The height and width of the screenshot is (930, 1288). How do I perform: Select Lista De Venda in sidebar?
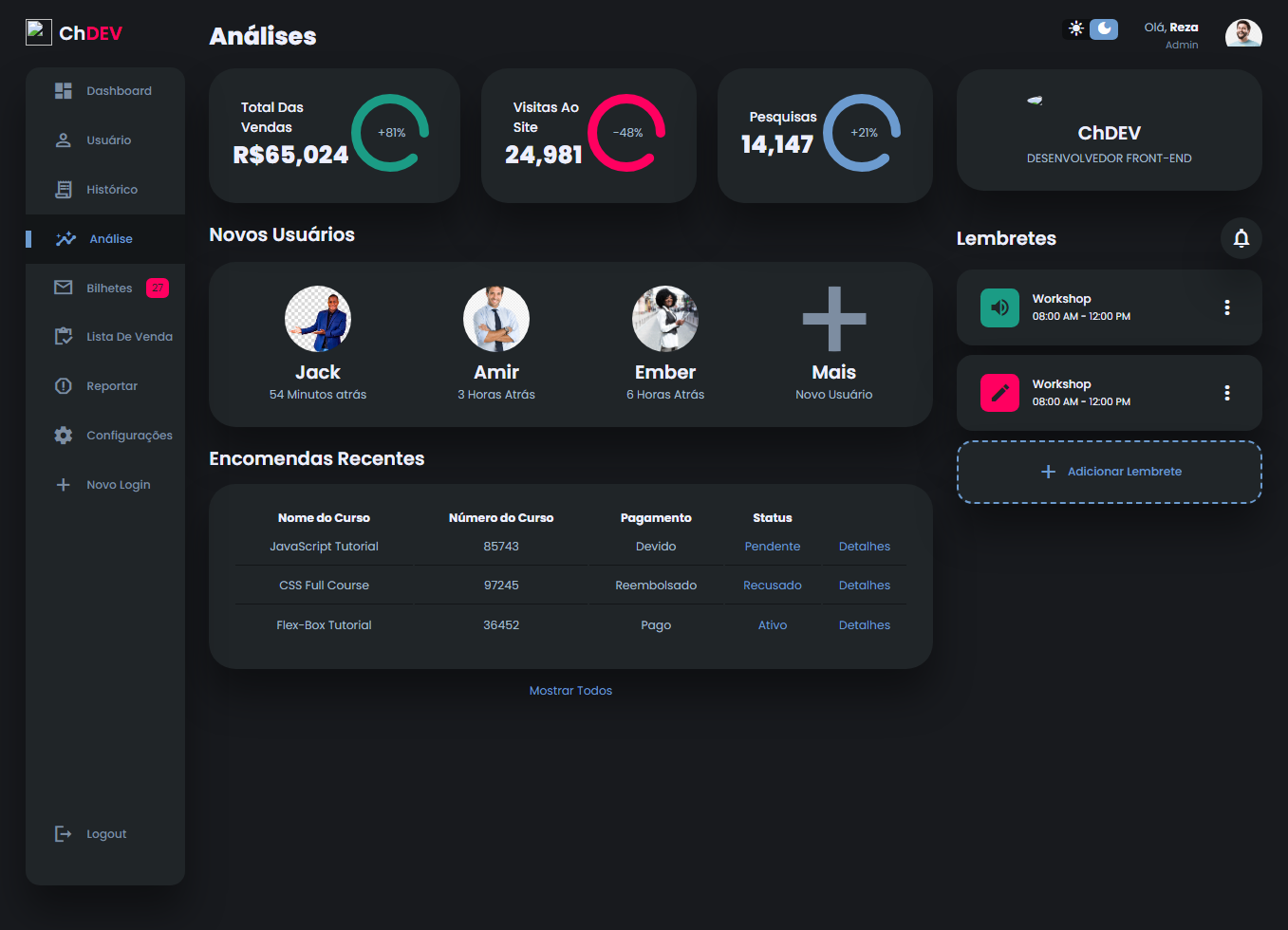tap(129, 337)
